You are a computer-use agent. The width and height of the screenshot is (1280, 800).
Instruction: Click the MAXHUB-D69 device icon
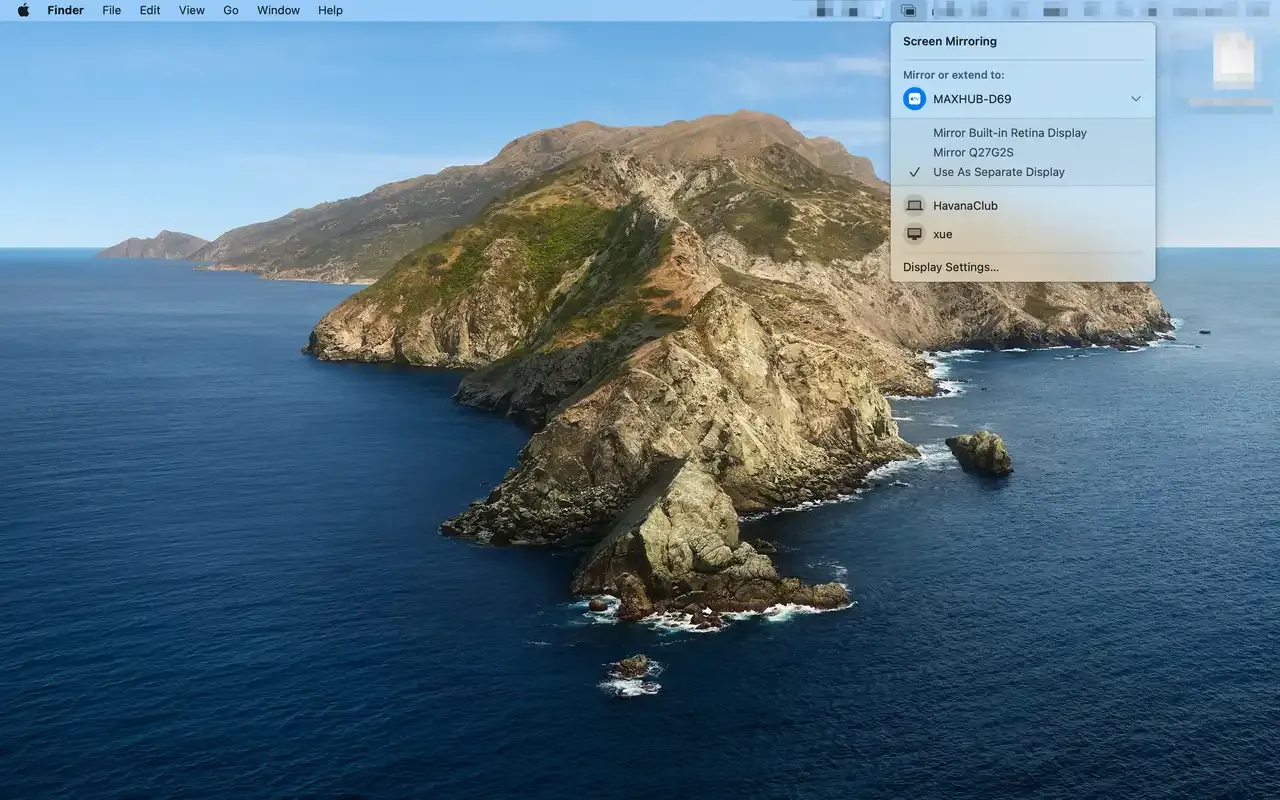coord(914,99)
